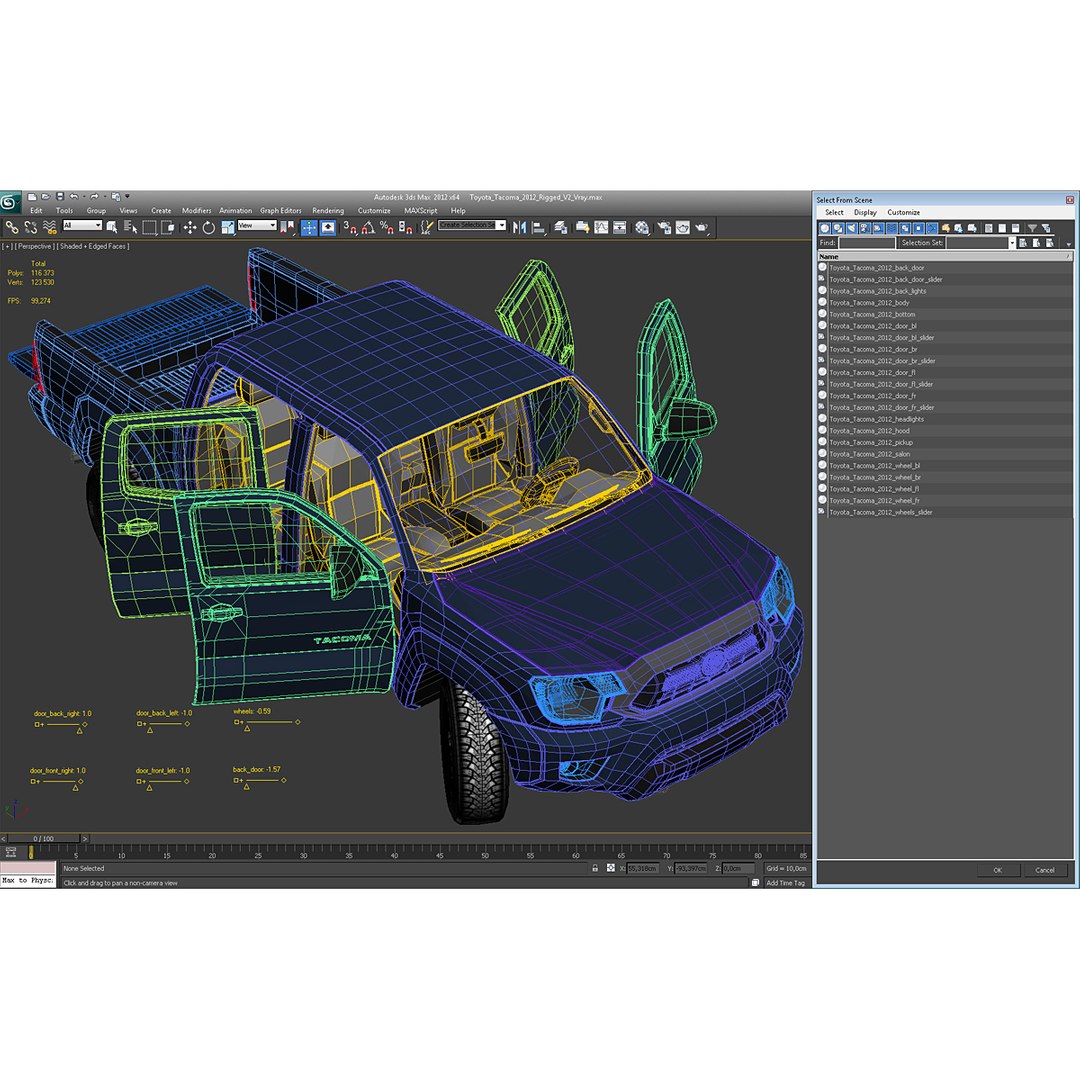Click the Save File quick-access icon

coord(60,197)
